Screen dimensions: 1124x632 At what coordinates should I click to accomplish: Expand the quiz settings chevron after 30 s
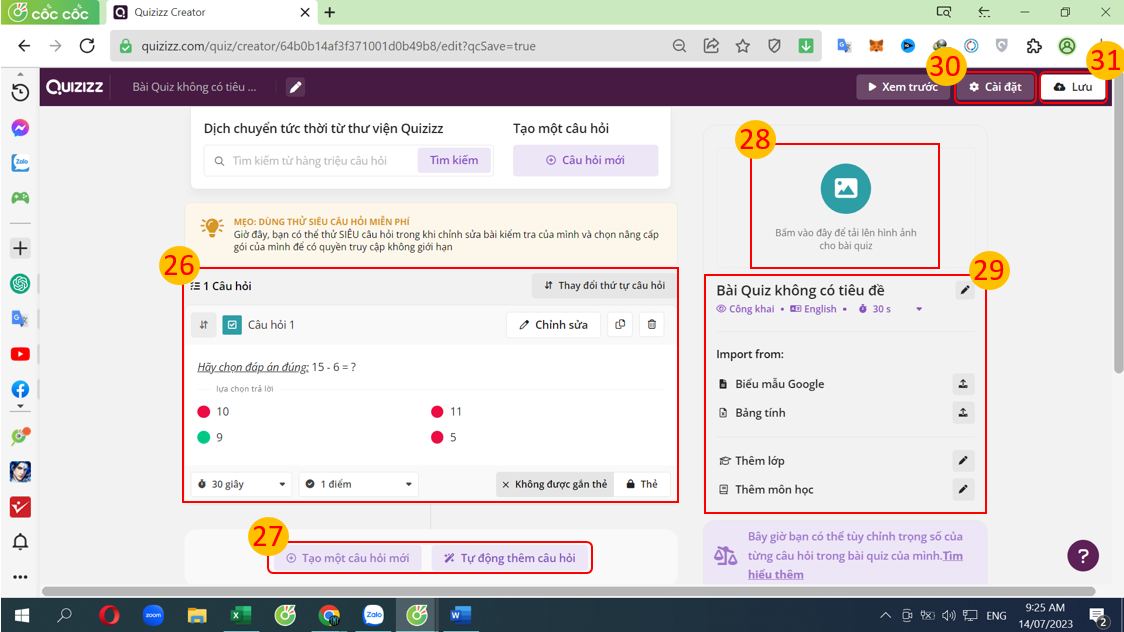tap(919, 310)
